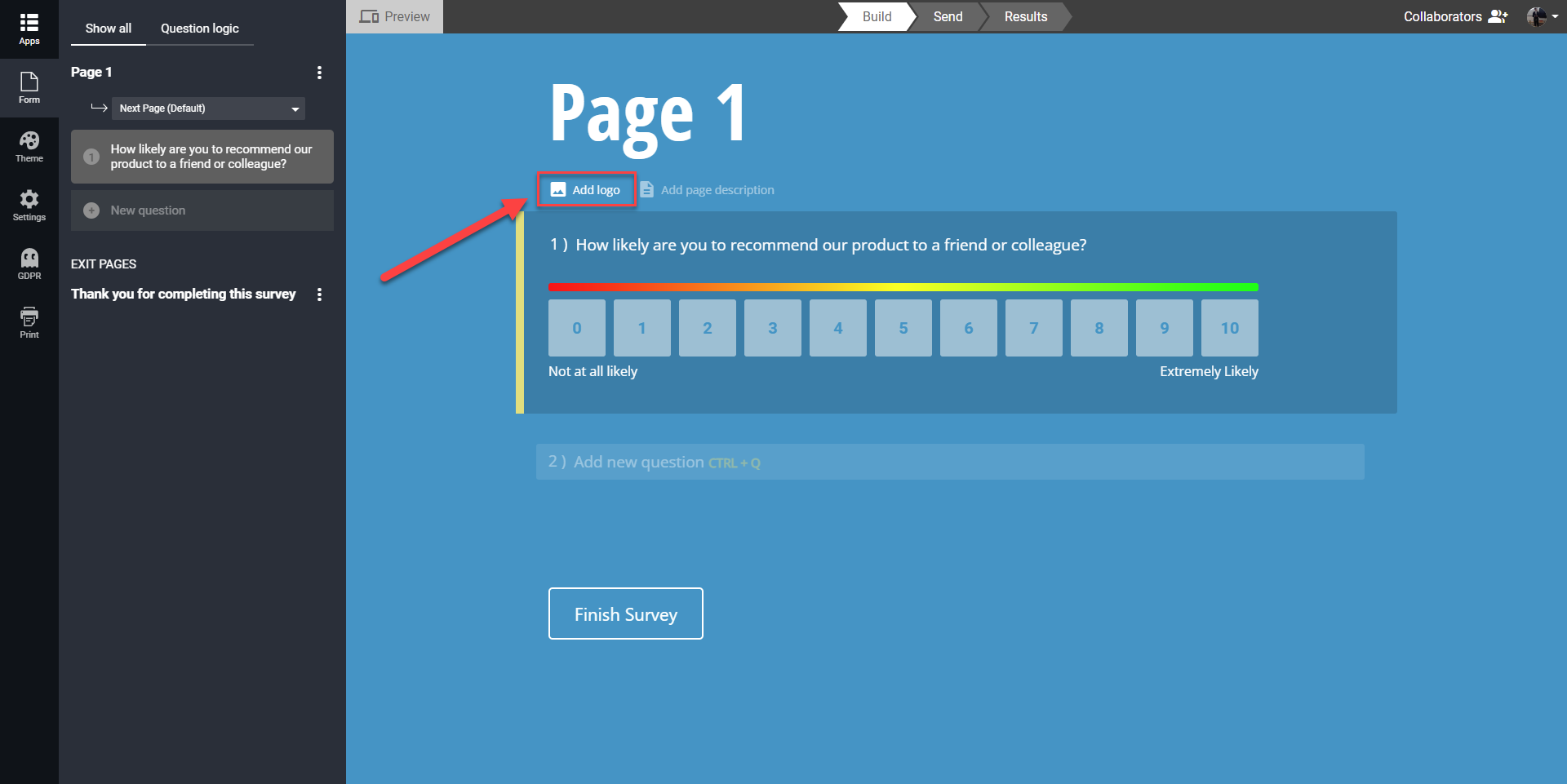Click the Add logo image icon
Screen dimensions: 1567x784
[x=558, y=189]
